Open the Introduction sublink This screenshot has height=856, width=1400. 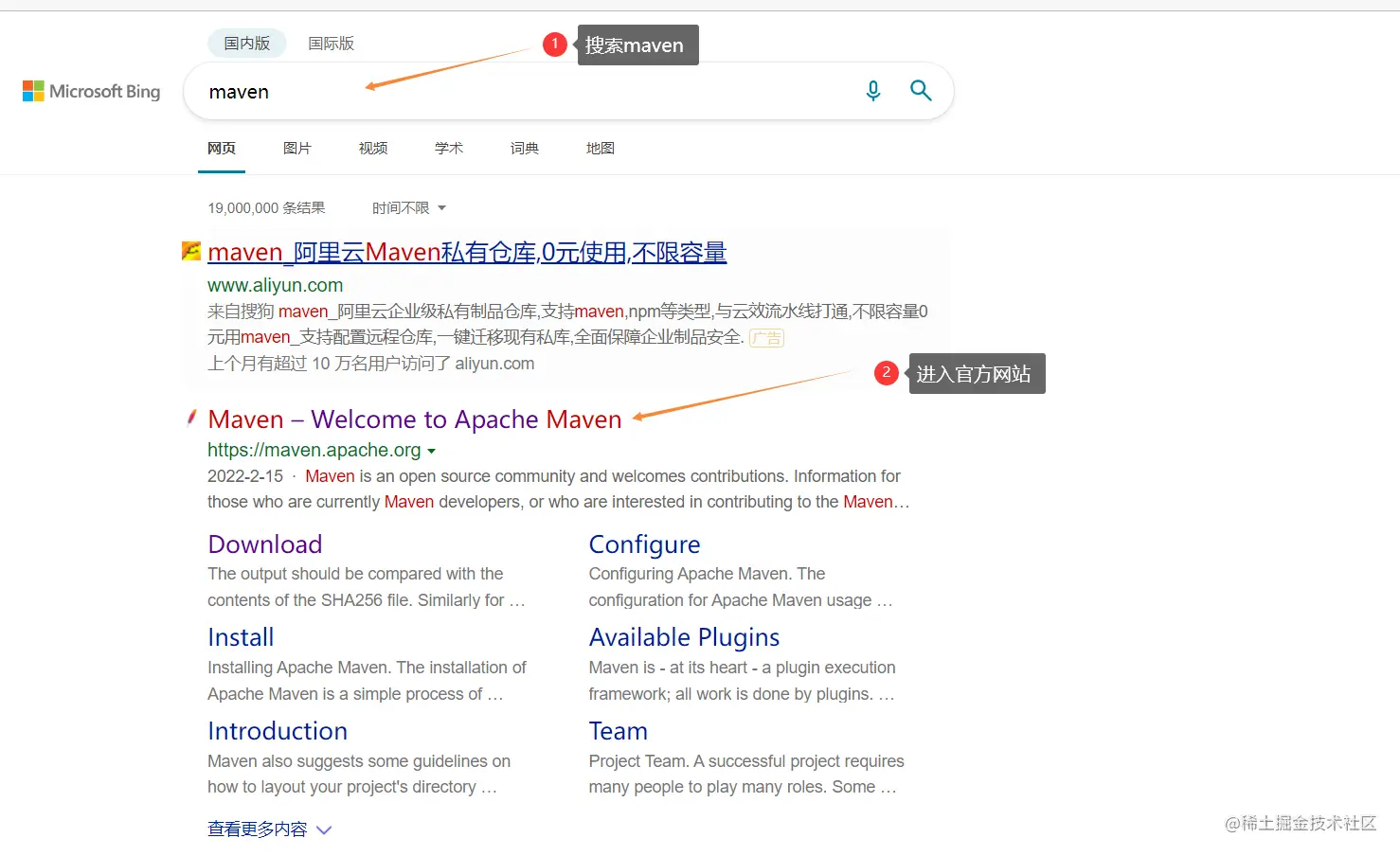click(x=278, y=731)
